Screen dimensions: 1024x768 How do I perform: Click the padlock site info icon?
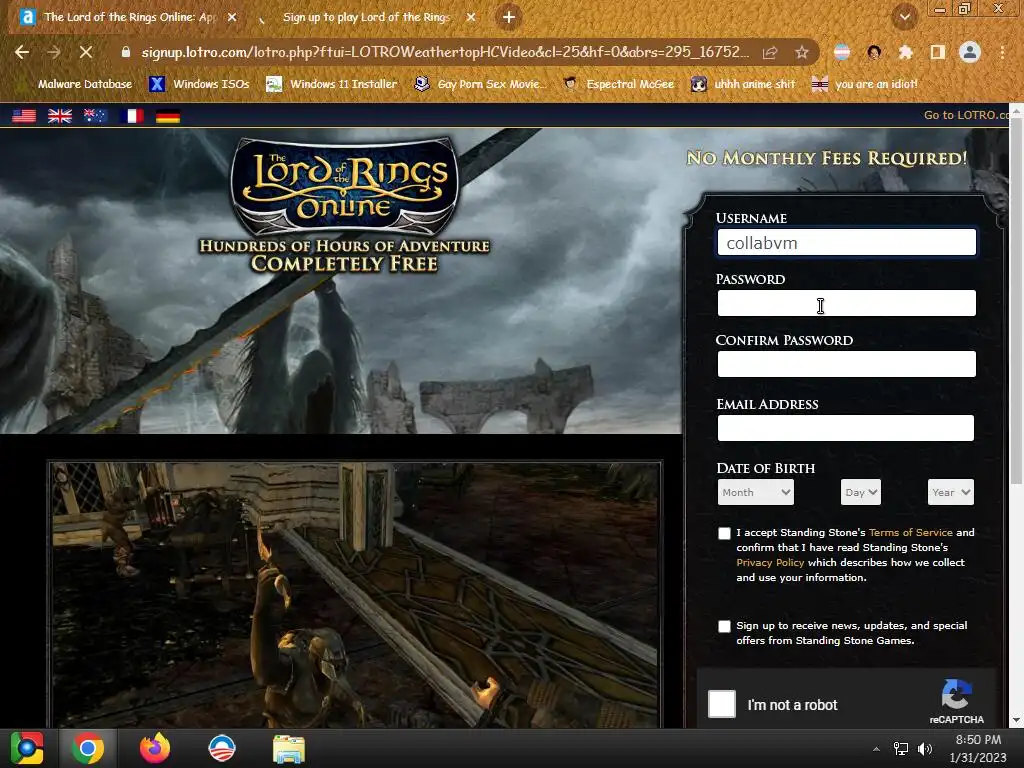[126, 52]
